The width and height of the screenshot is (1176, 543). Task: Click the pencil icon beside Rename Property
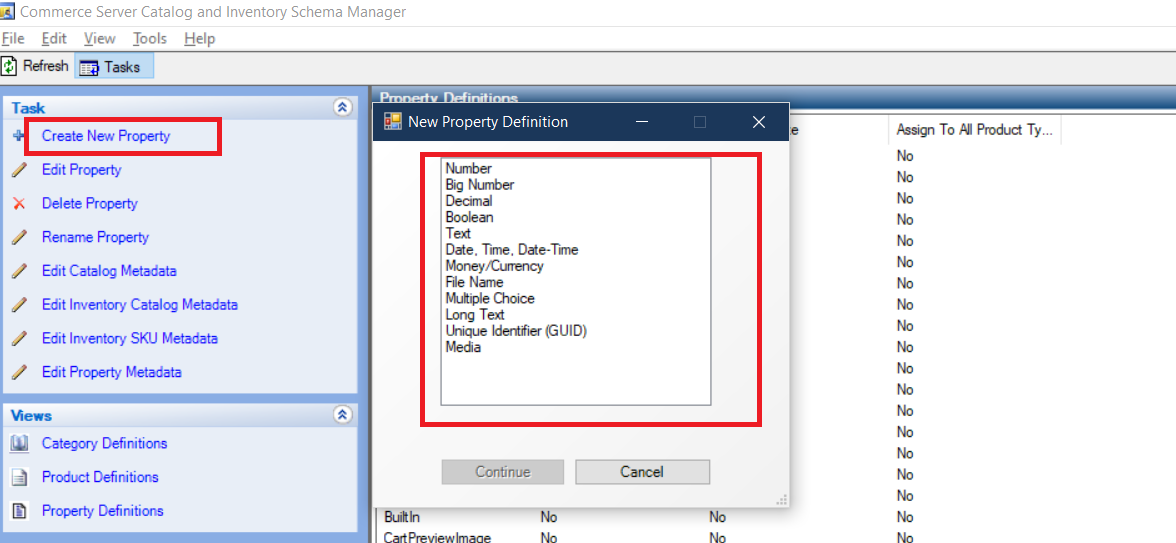pyautogui.click(x=20, y=237)
